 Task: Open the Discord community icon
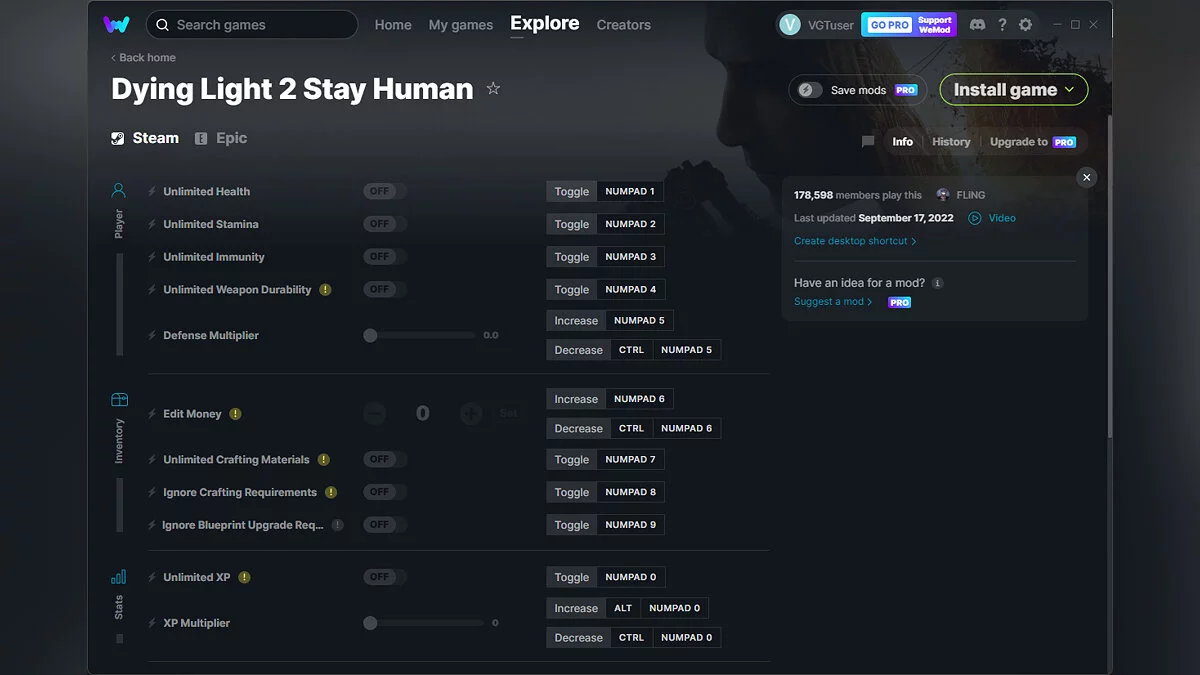977,24
